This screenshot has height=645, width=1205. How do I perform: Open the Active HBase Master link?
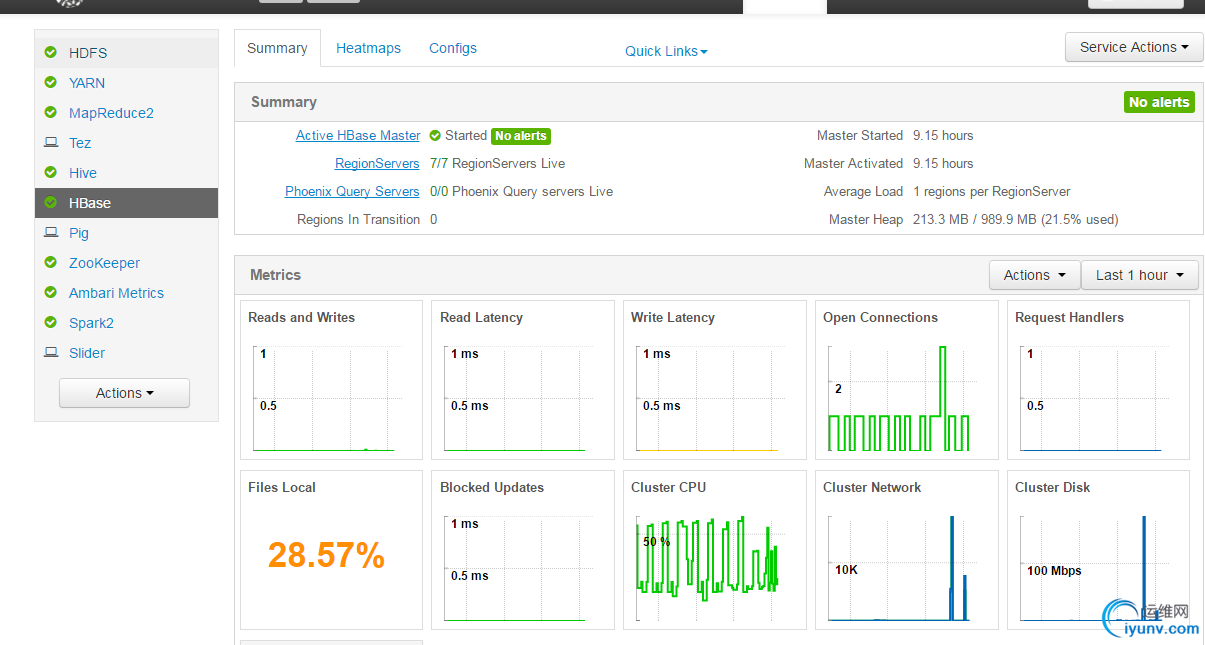358,136
